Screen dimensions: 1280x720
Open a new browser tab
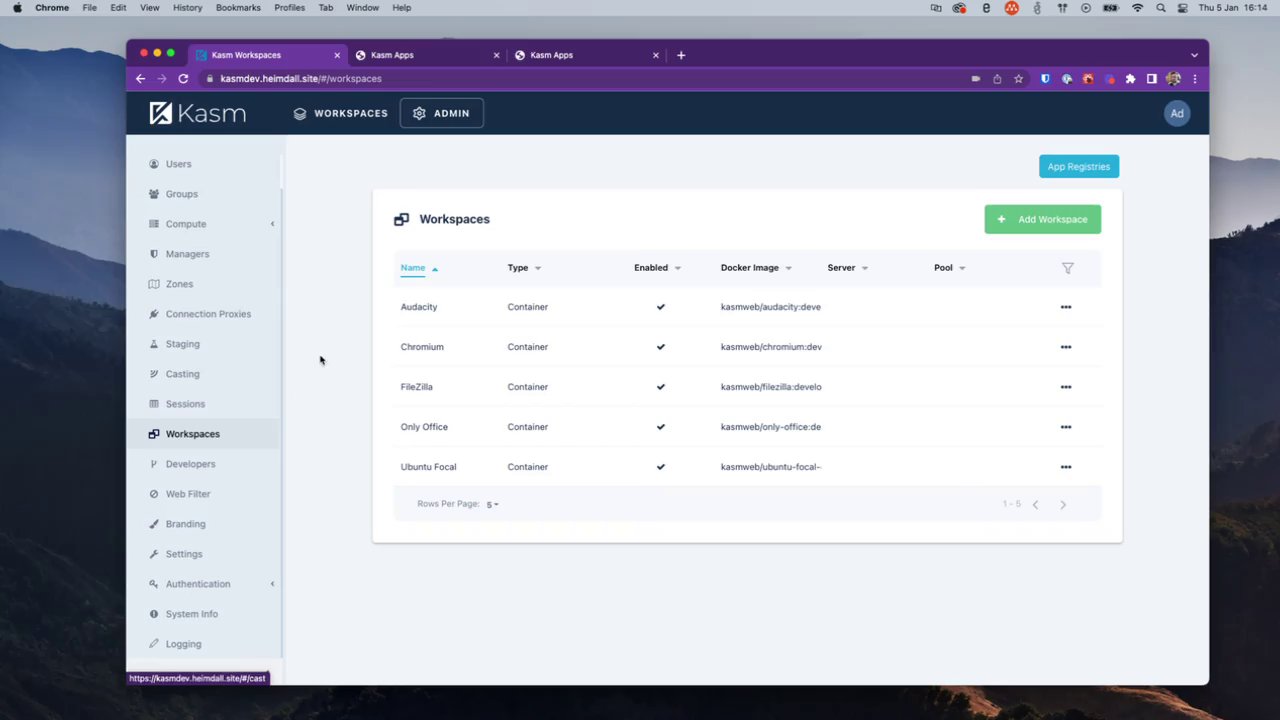[x=681, y=55]
